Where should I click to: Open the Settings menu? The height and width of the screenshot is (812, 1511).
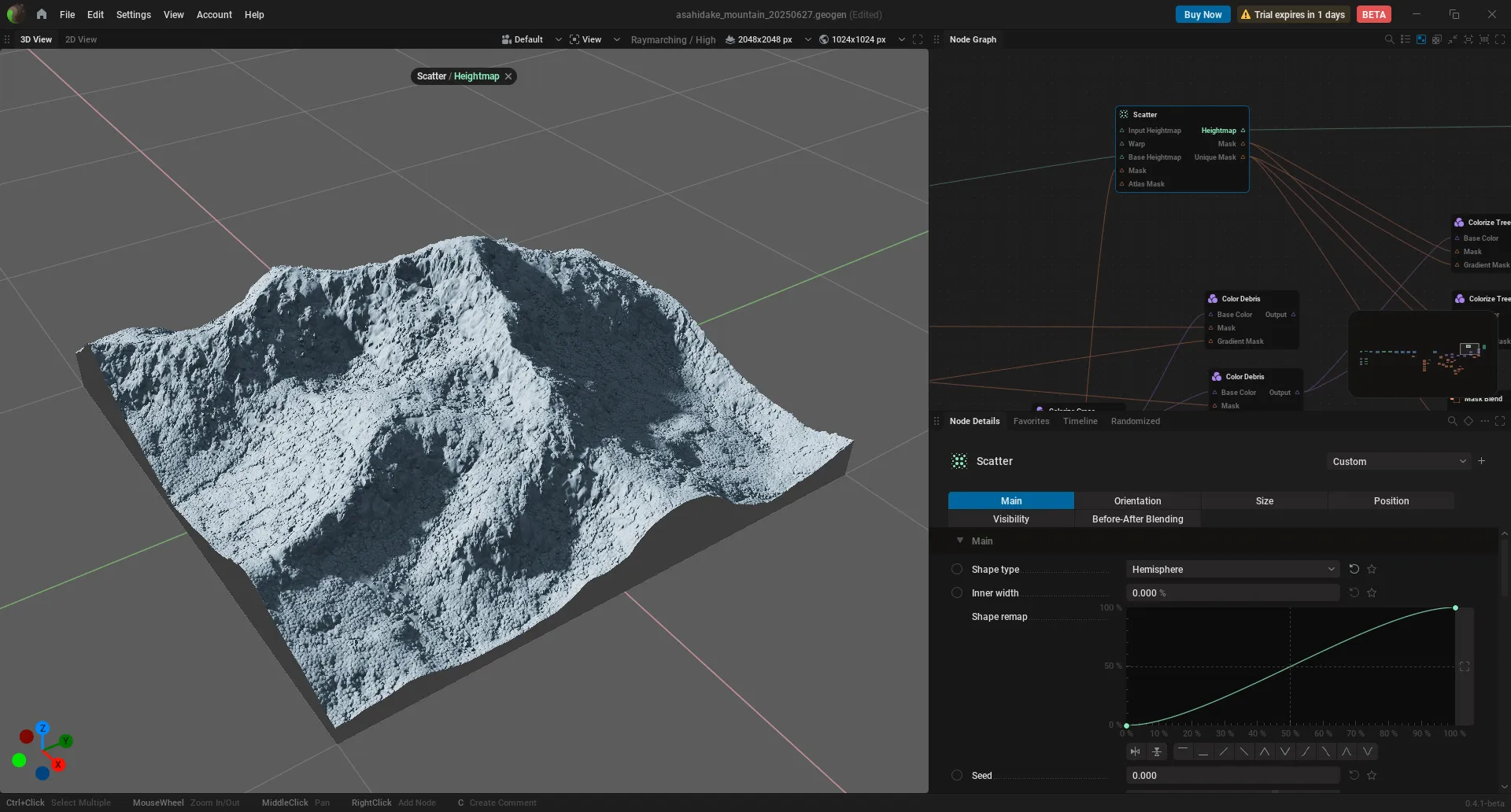pos(133,14)
